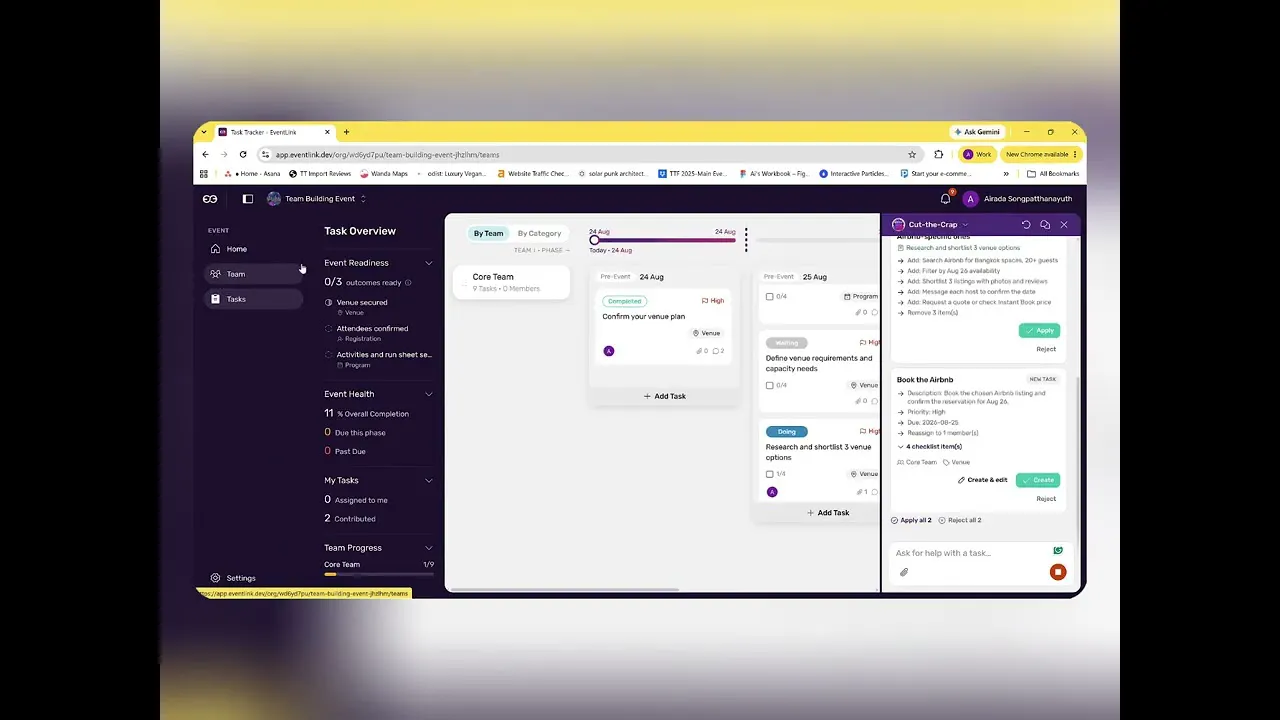
Task: Collapse the Event Readiness section
Action: coord(429,263)
